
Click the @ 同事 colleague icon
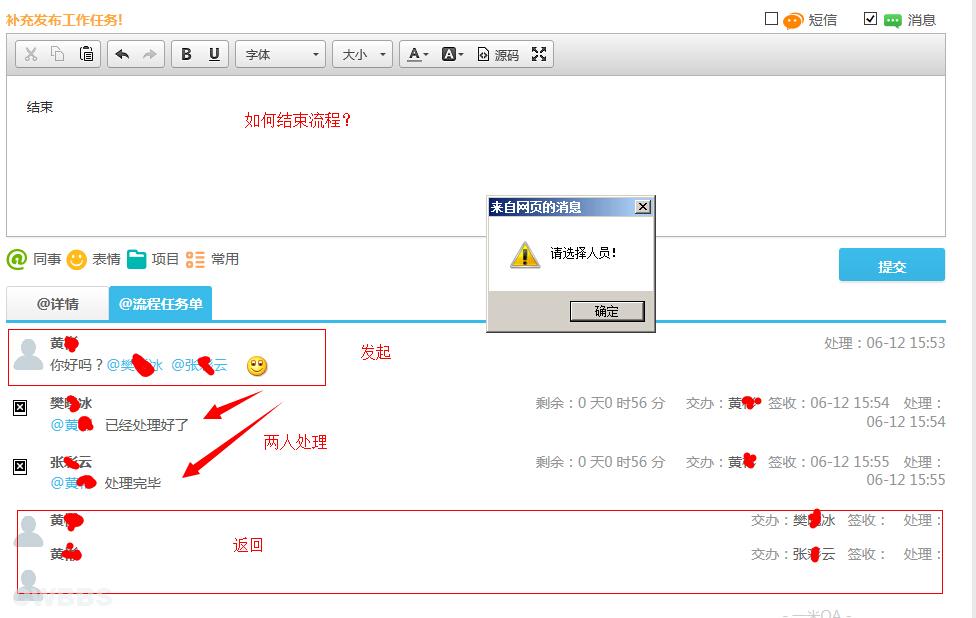tap(17, 259)
